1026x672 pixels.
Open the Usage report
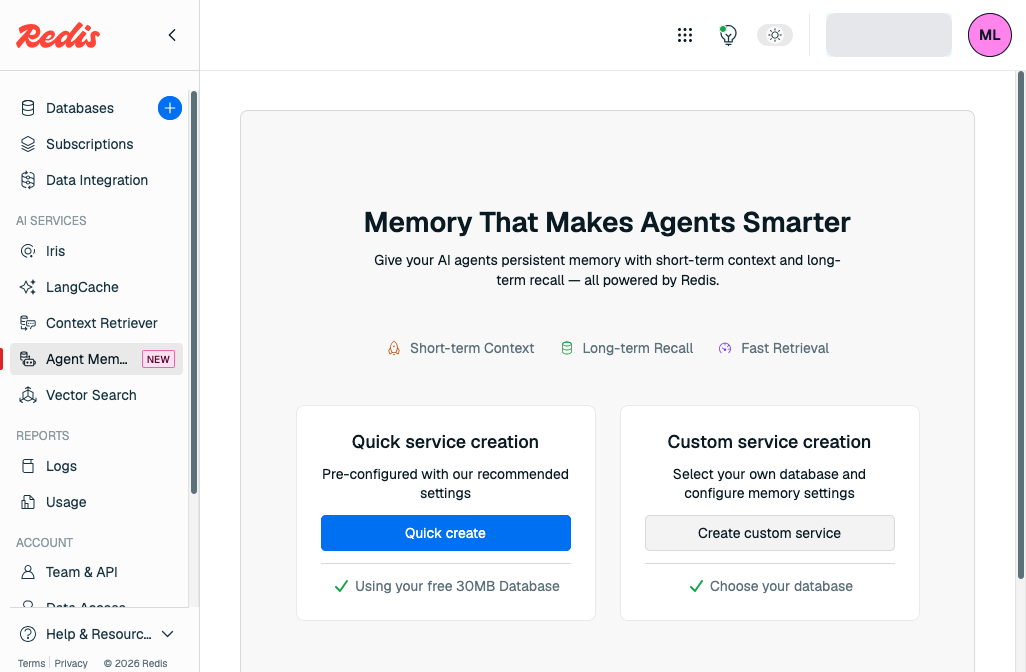click(x=66, y=502)
